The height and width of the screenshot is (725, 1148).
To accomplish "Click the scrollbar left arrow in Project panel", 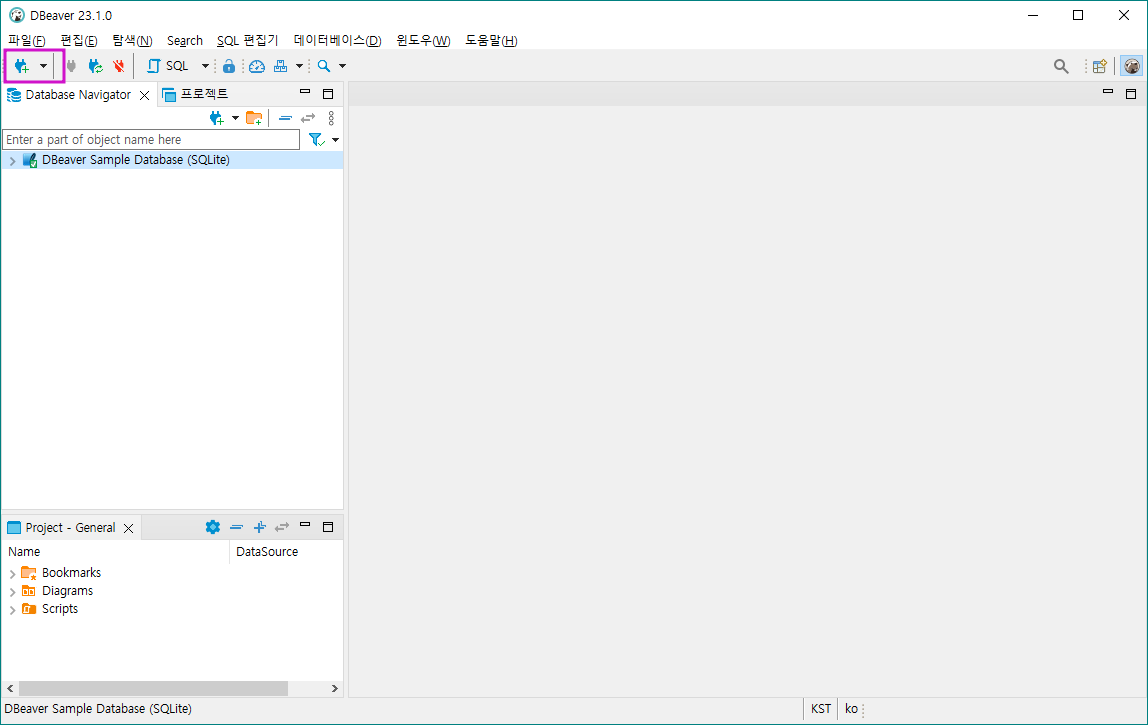I will point(10,688).
